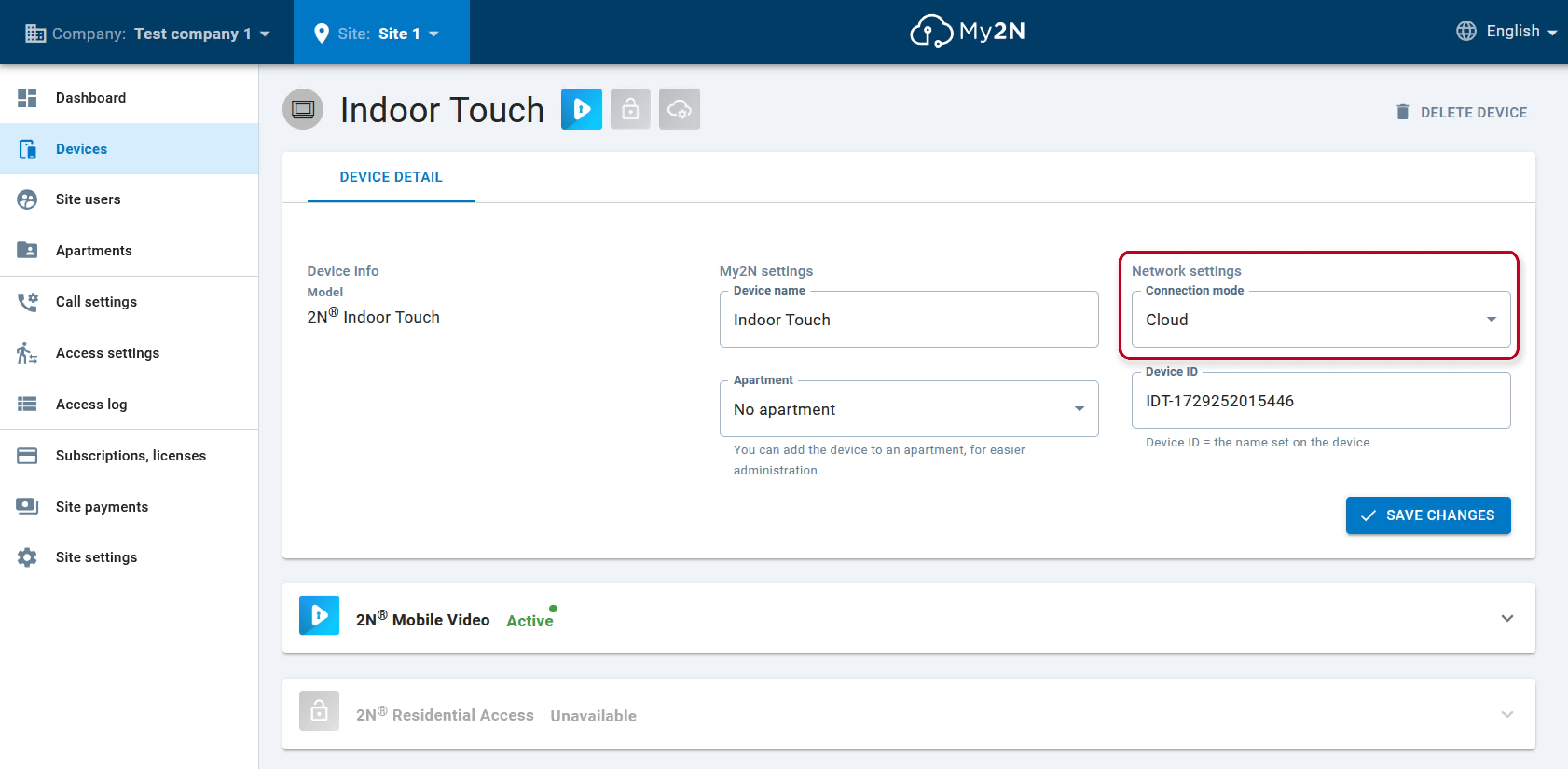
Task: Click the device type icon beside Indoor Touch title
Action: 303,109
